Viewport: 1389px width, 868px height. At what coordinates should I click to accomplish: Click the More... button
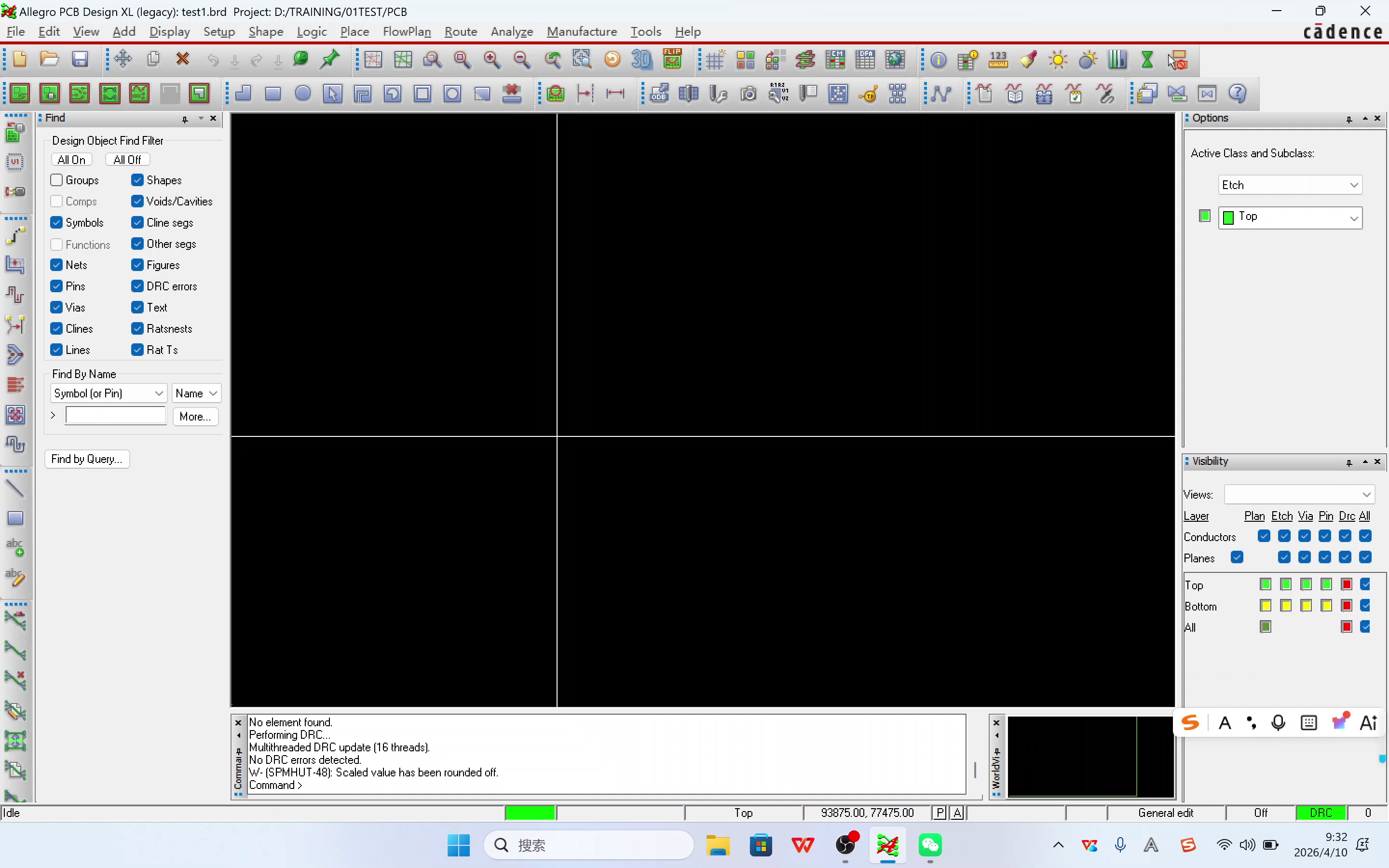(x=195, y=416)
